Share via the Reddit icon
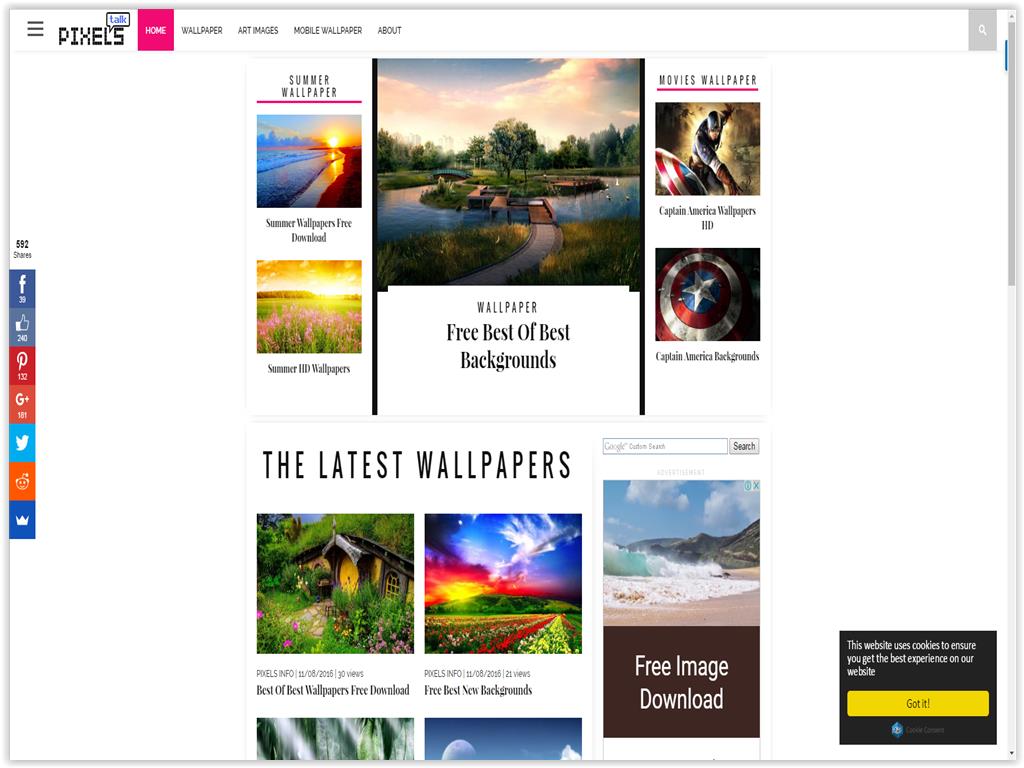 pos(22,481)
